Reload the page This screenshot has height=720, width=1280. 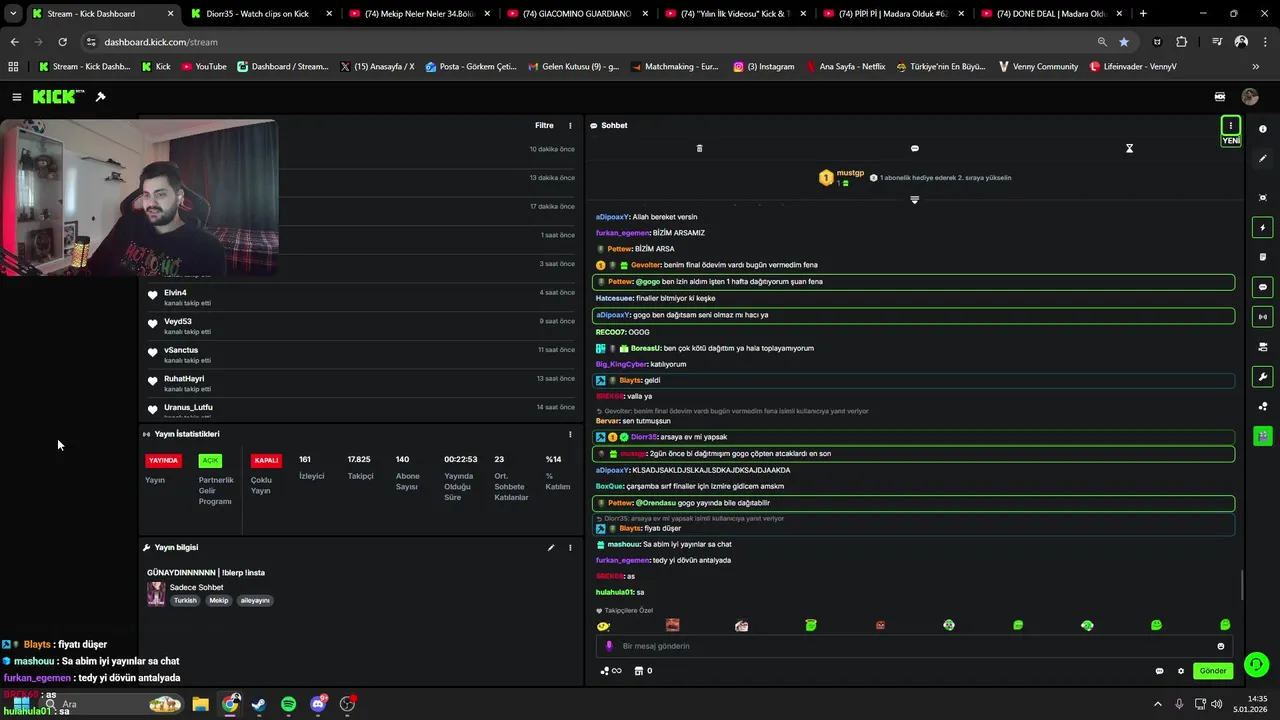tap(62, 42)
